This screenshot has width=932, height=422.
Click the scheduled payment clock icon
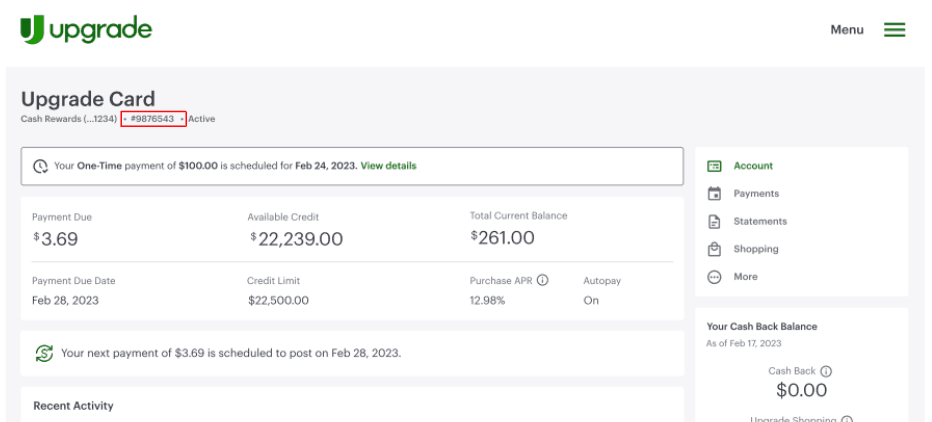40,166
